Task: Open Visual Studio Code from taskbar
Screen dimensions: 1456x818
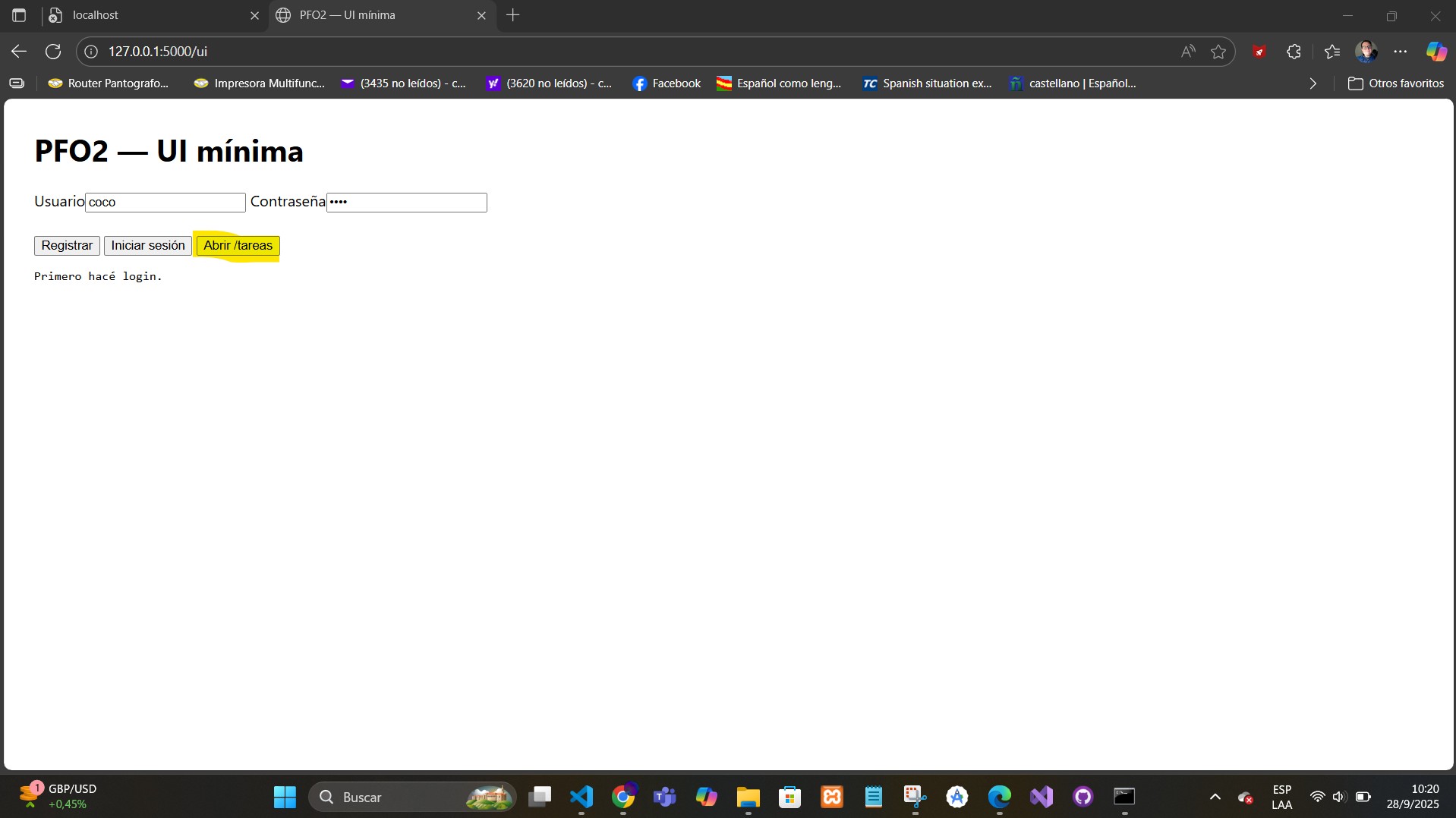Action: pyautogui.click(x=581, y=797)
